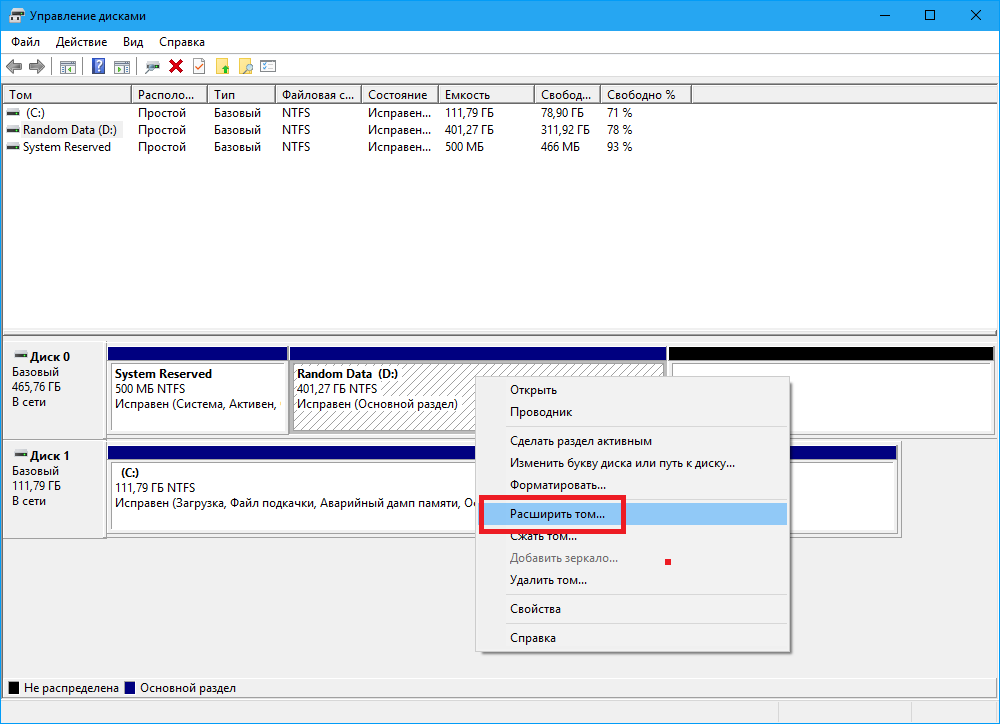Select the Диск 1 disk label panel
The height and width of the screenshot is (724, 1000).
[54, 489]
